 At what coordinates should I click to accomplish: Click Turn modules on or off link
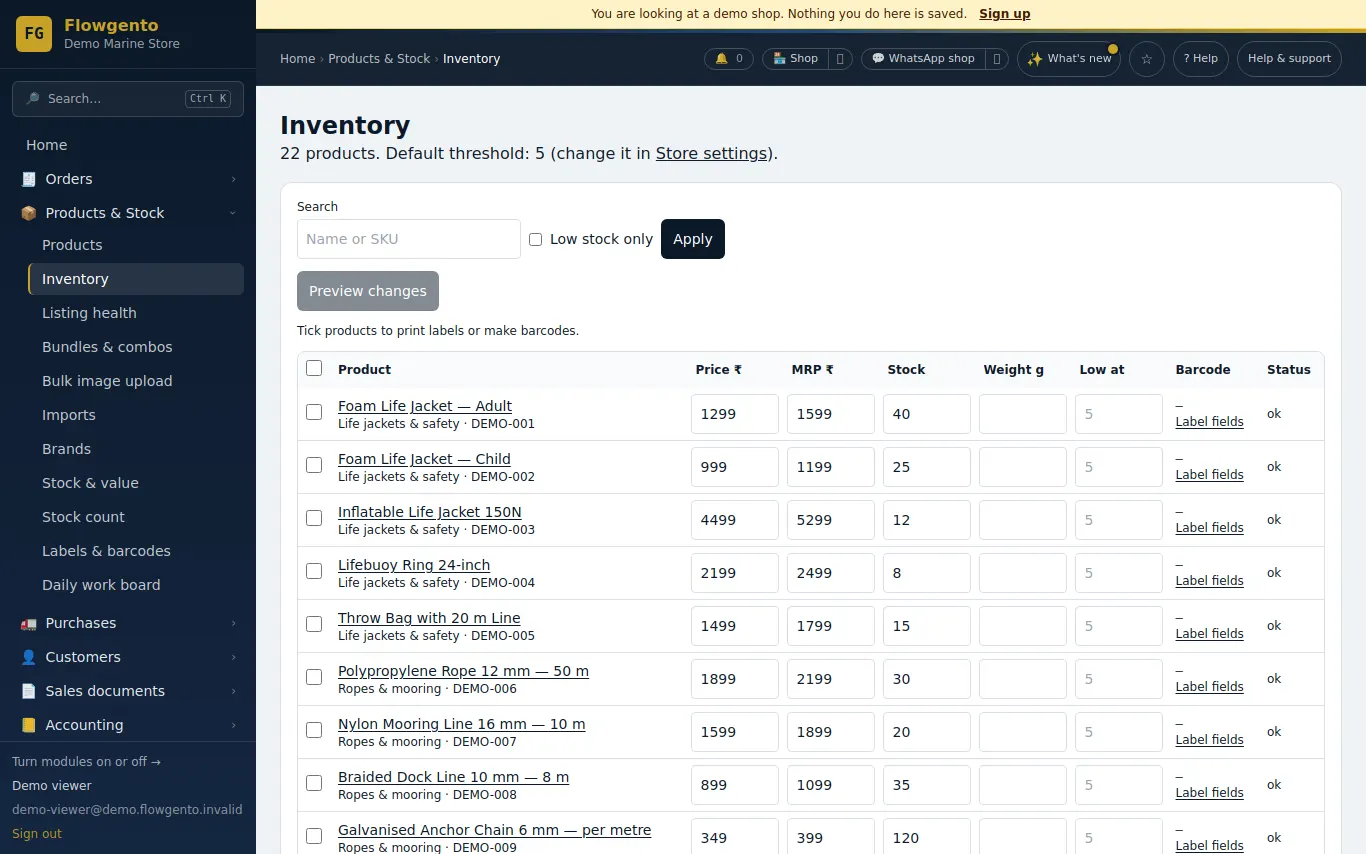[86, 762]
